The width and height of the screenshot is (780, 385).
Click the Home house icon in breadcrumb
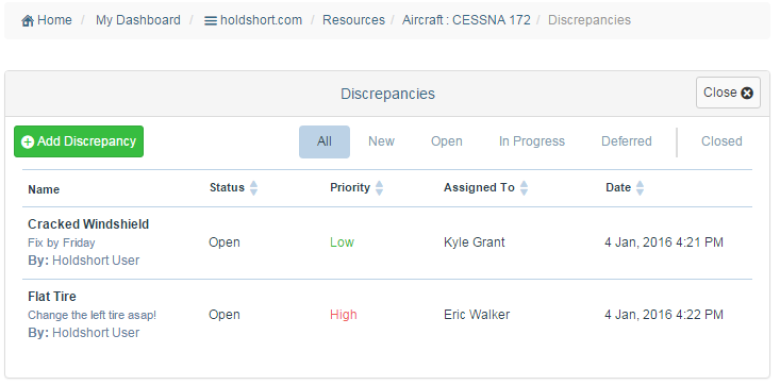pos(28,21)
